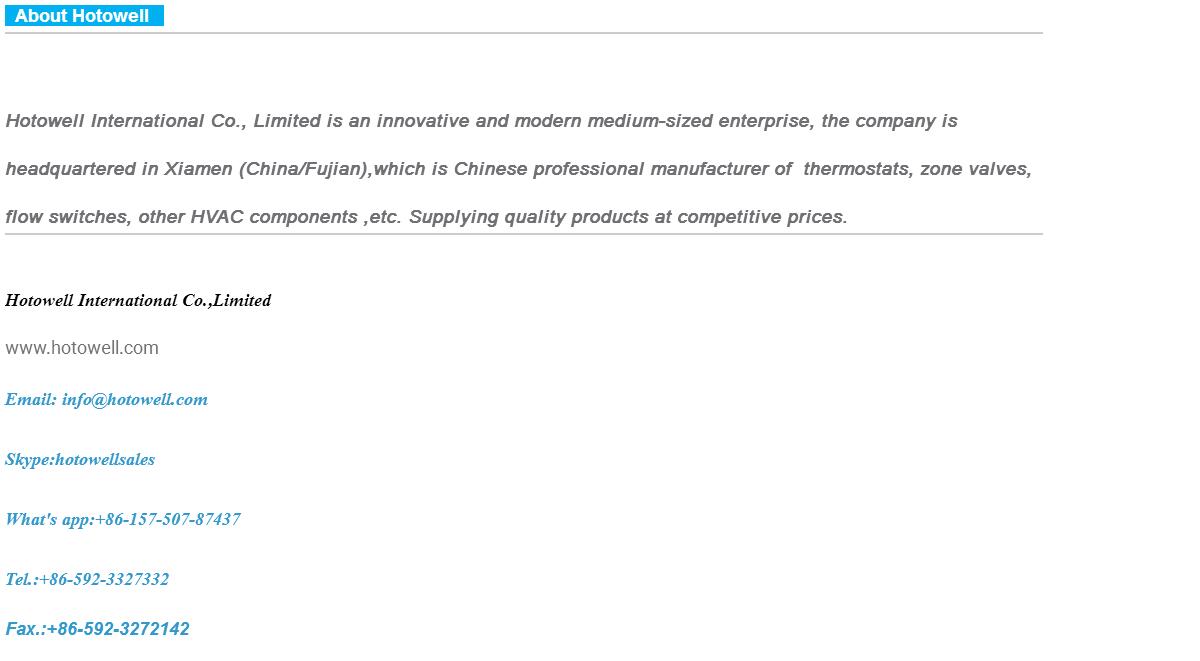Click "innovative and modern" in the first line

point(474,121)
